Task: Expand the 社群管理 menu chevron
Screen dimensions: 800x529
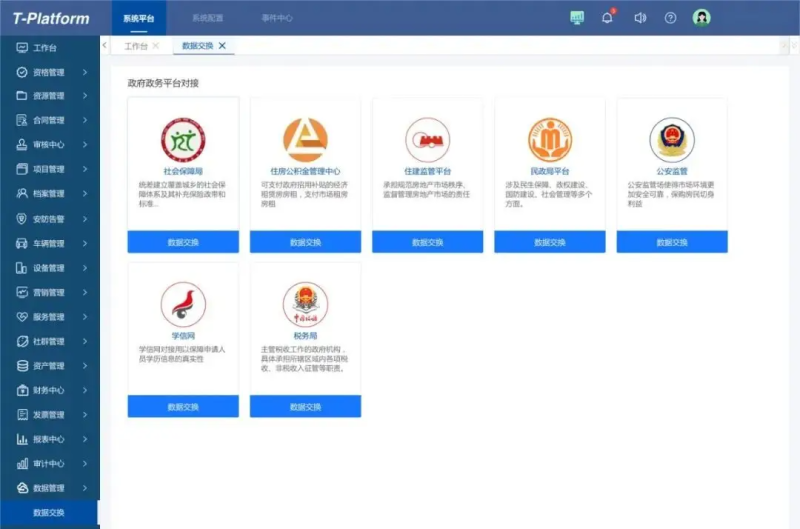Action: click(x=85, y=342)
